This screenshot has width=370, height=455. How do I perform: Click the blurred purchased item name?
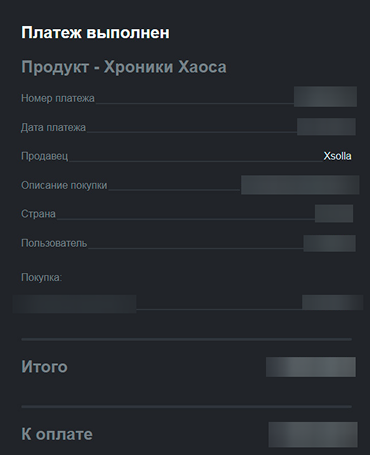click(75, 304)
